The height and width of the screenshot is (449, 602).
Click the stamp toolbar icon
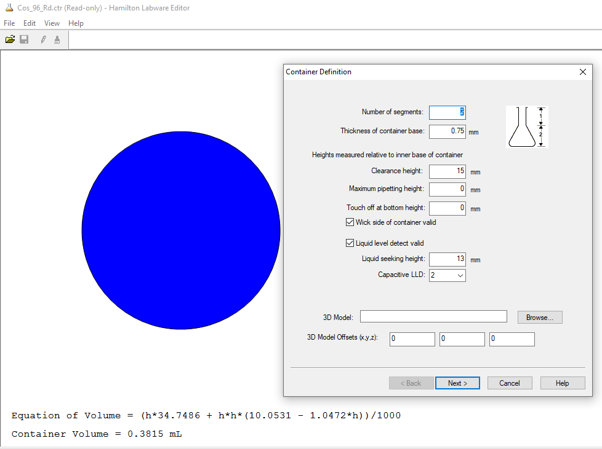57,39
